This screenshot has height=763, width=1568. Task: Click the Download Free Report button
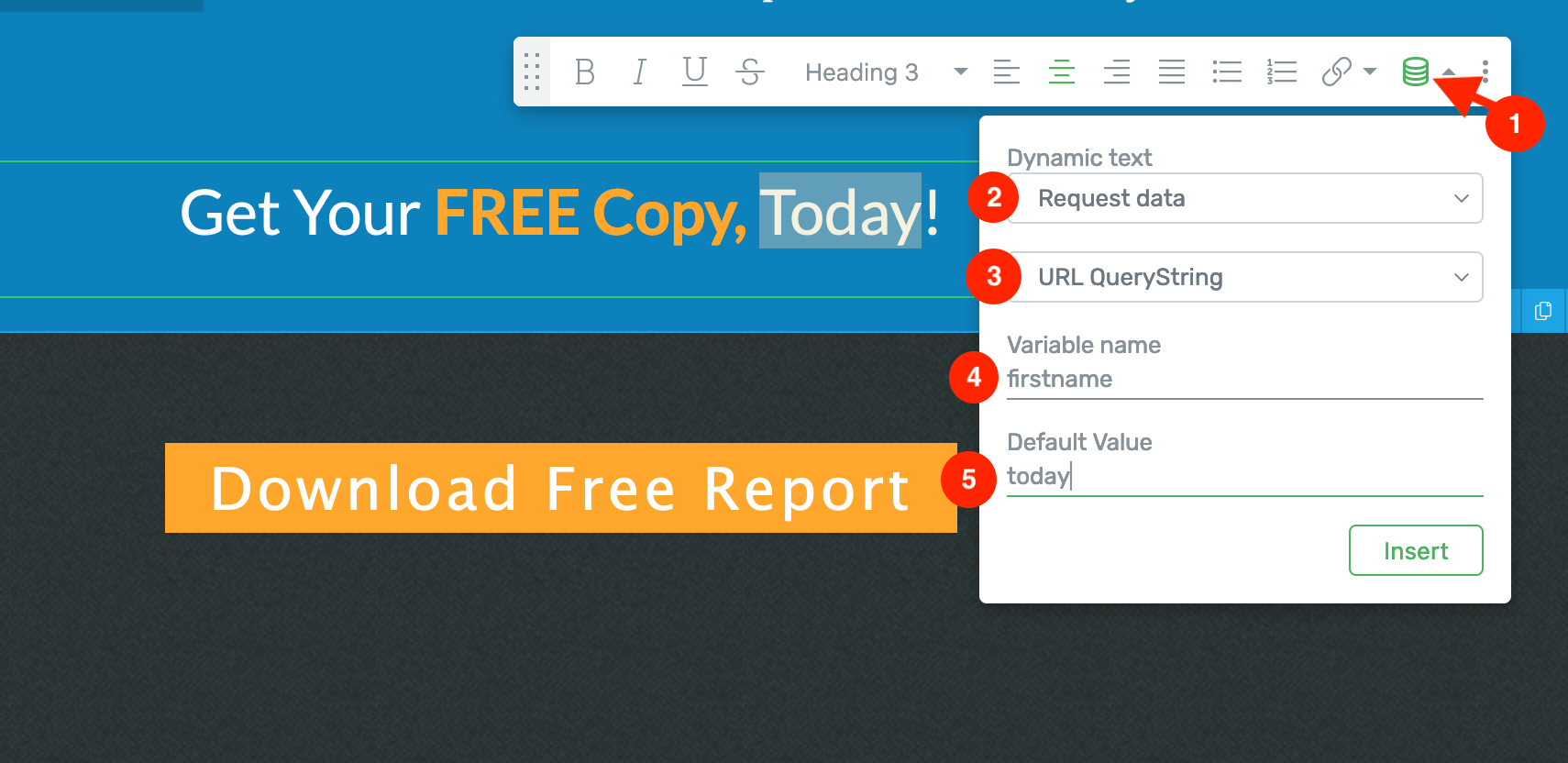pyautogui.click(x=560, y=488)
